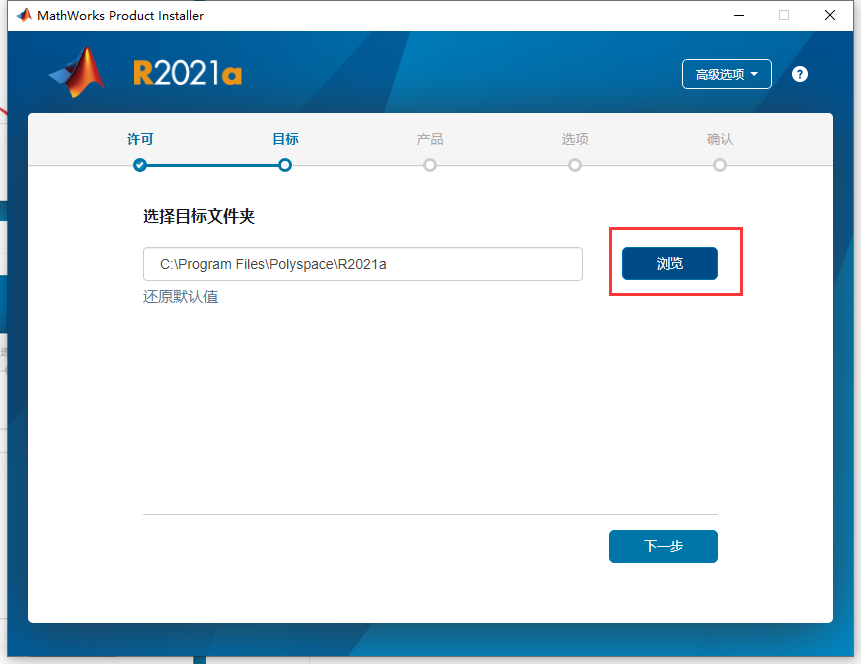Click the 产品 step progress circle
The image size is (861, 664).
(429, 165)
